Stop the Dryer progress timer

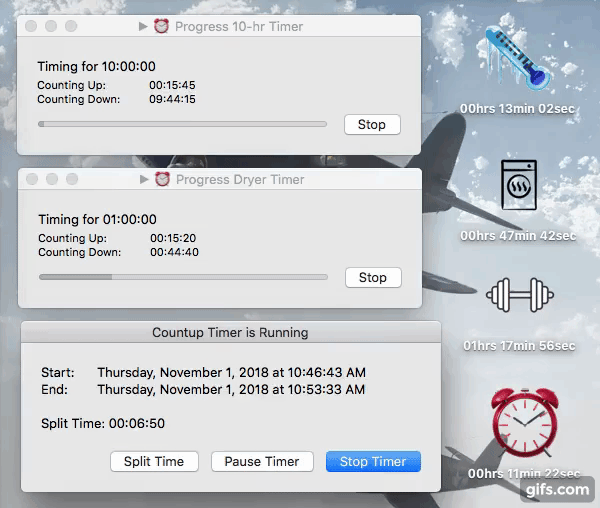372,277
